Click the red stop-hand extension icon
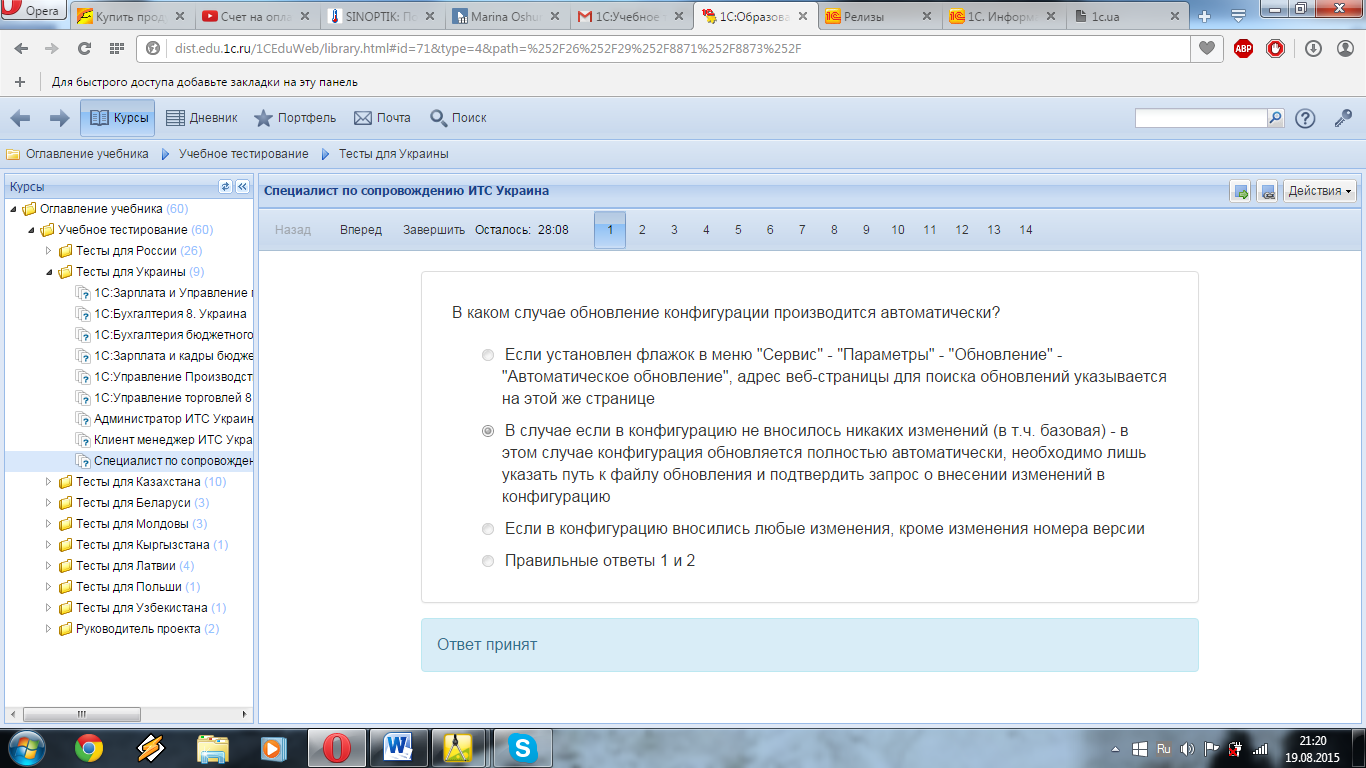The image size is (1366, 768). pos(1275,48)
